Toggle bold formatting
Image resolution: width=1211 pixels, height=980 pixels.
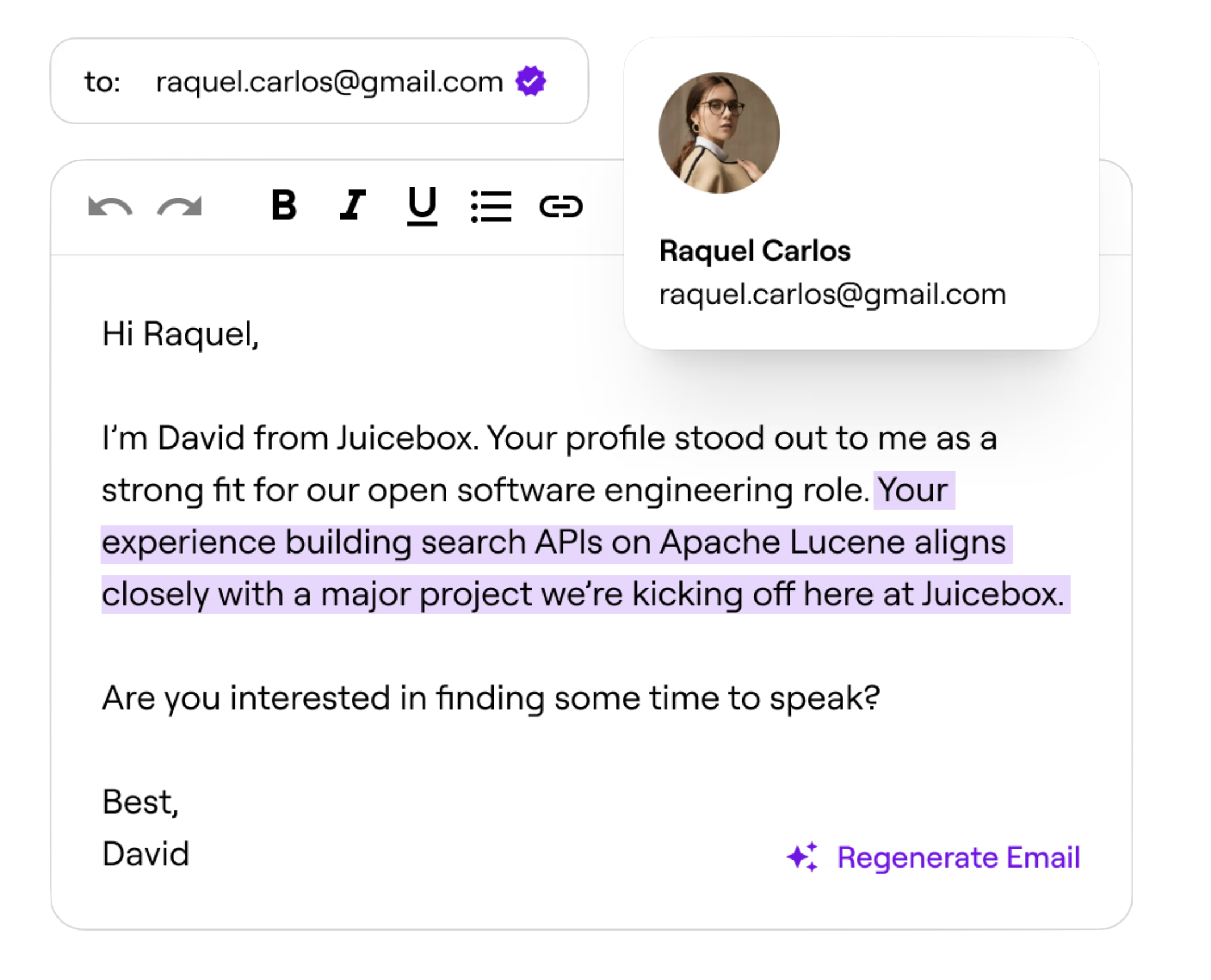tap(284, 204)
